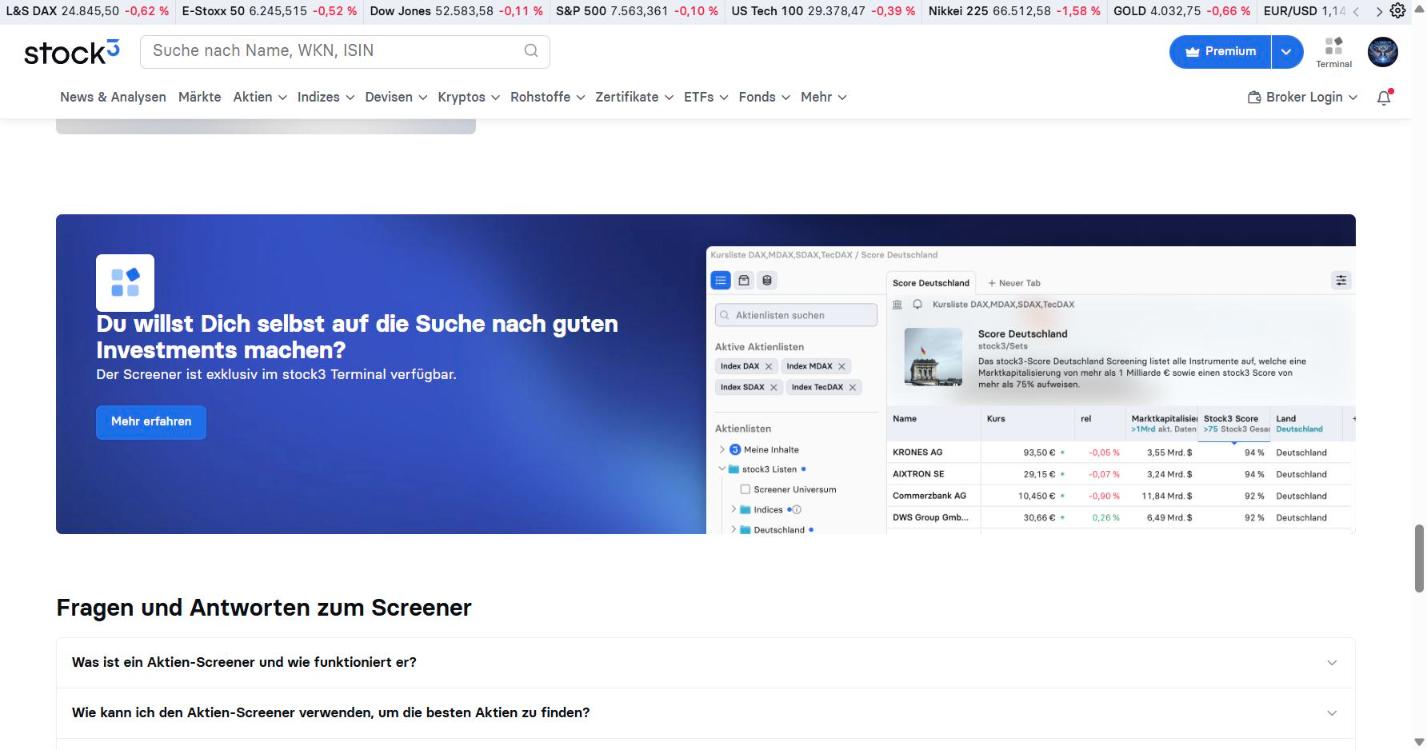Focus the 'Suche nach Name, WKN, ISIN' field

point(345,51)
